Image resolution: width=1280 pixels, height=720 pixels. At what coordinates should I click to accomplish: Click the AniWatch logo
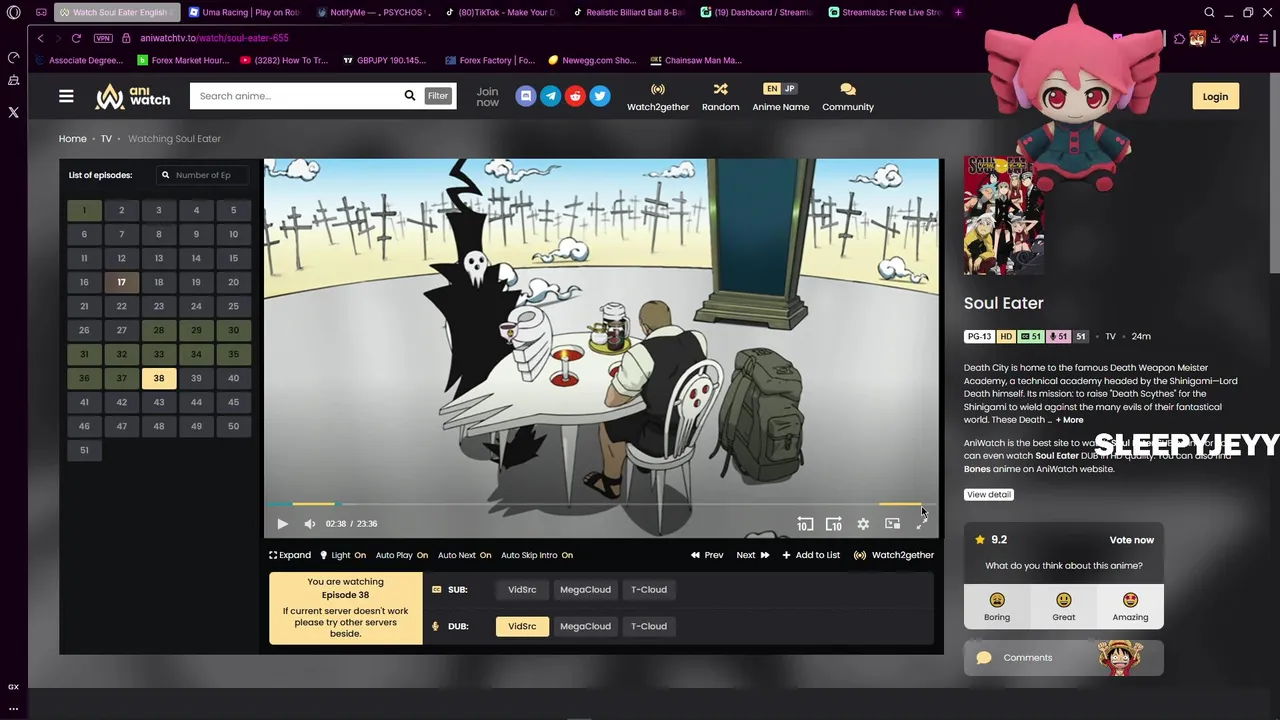(x=133, y=96)
